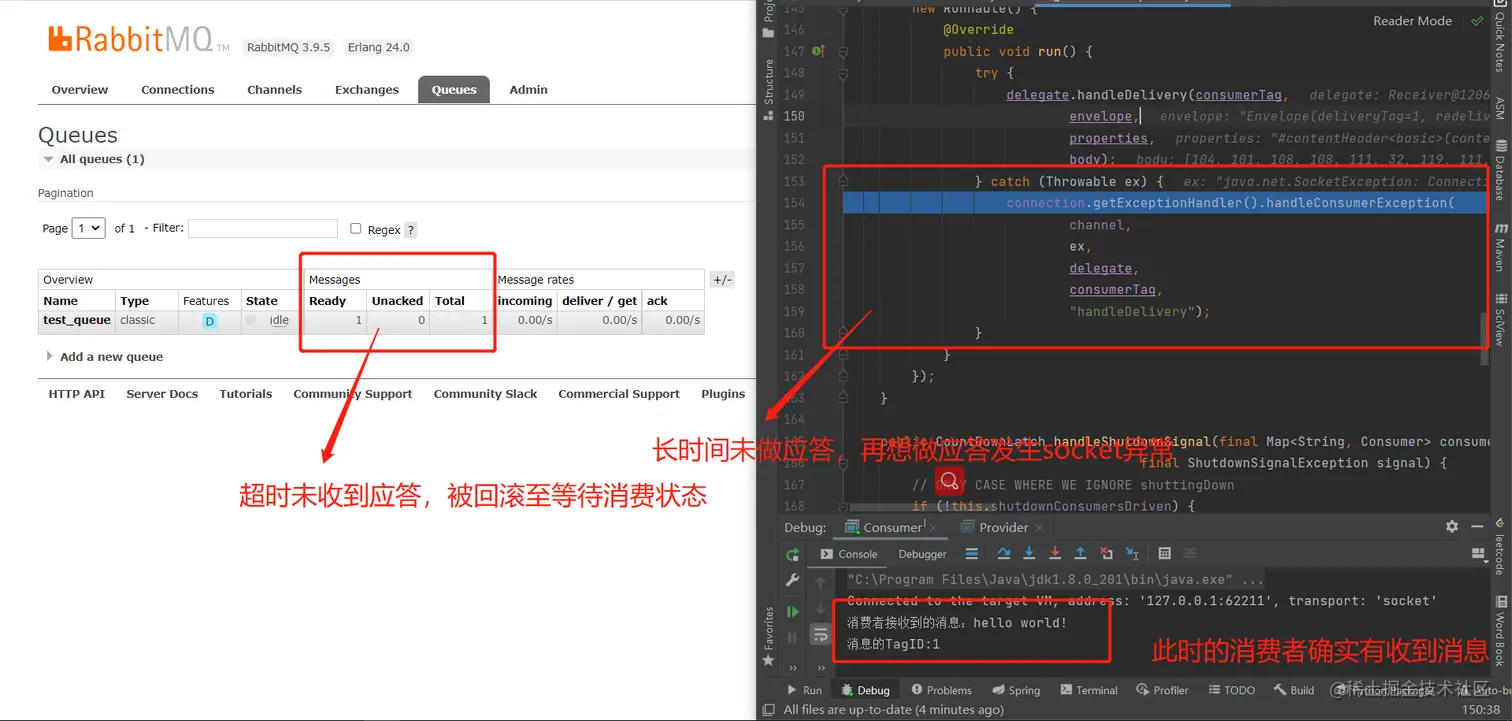Open the Terminal tool window

coord(1088,689)
